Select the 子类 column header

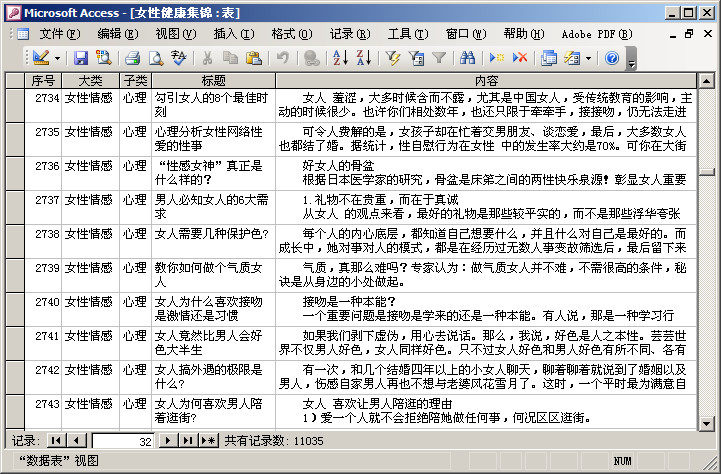tap(136, 81)
